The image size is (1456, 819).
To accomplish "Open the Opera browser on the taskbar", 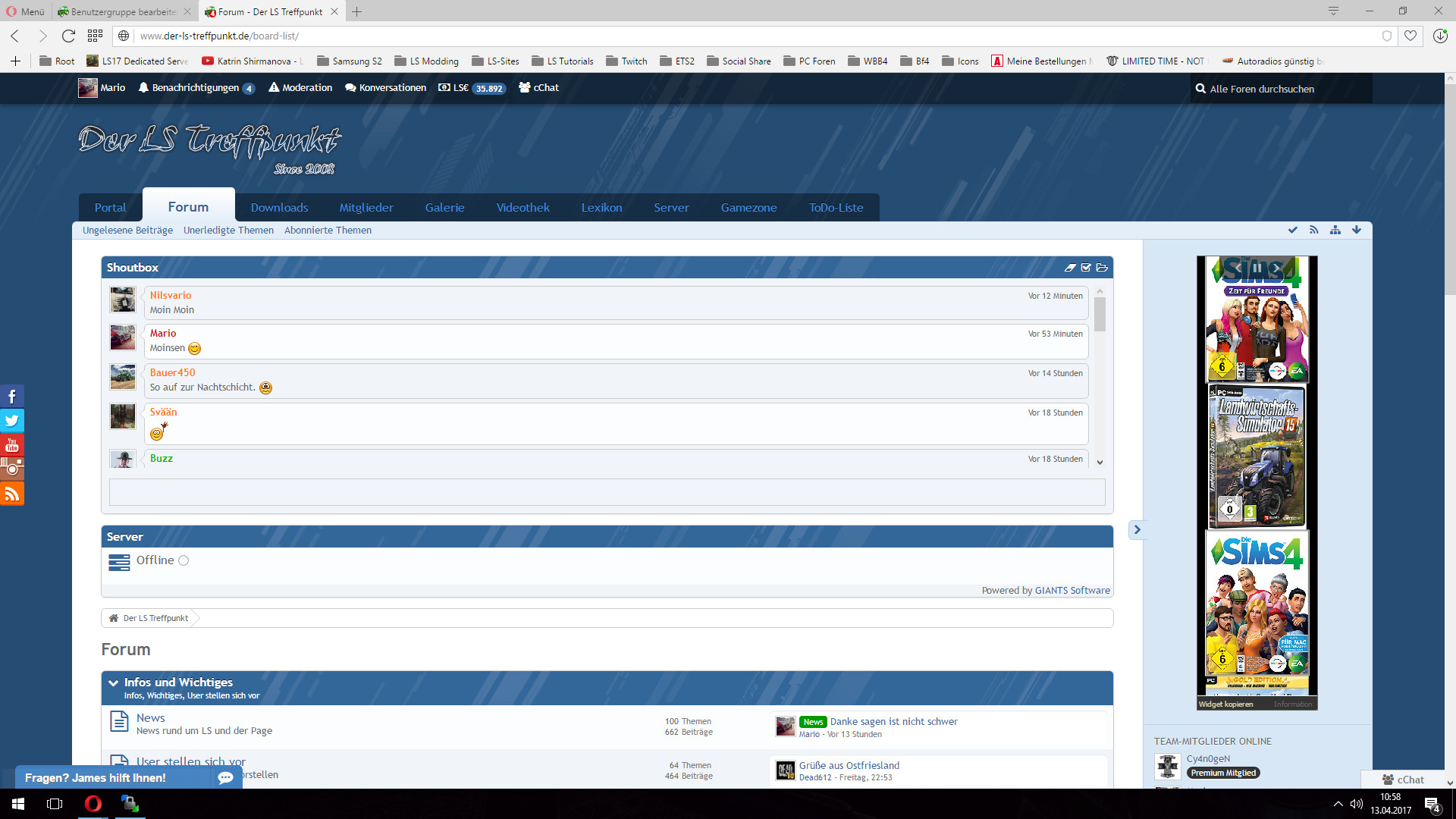I will (93, 803).
